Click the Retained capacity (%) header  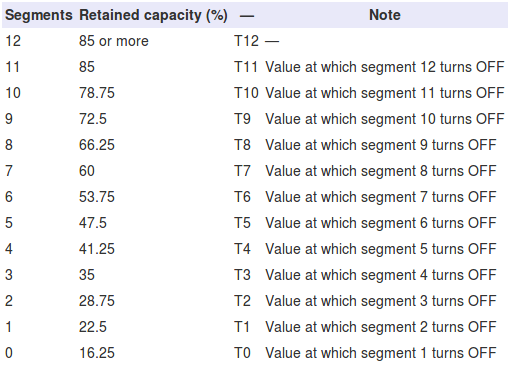coord(153,15)
